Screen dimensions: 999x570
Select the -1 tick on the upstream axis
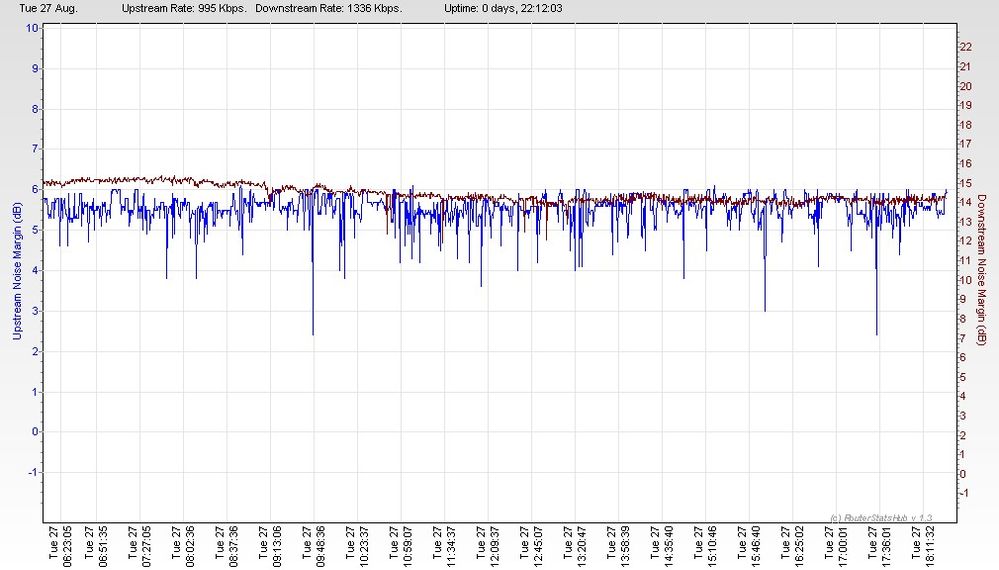click(x=33, y=473)
